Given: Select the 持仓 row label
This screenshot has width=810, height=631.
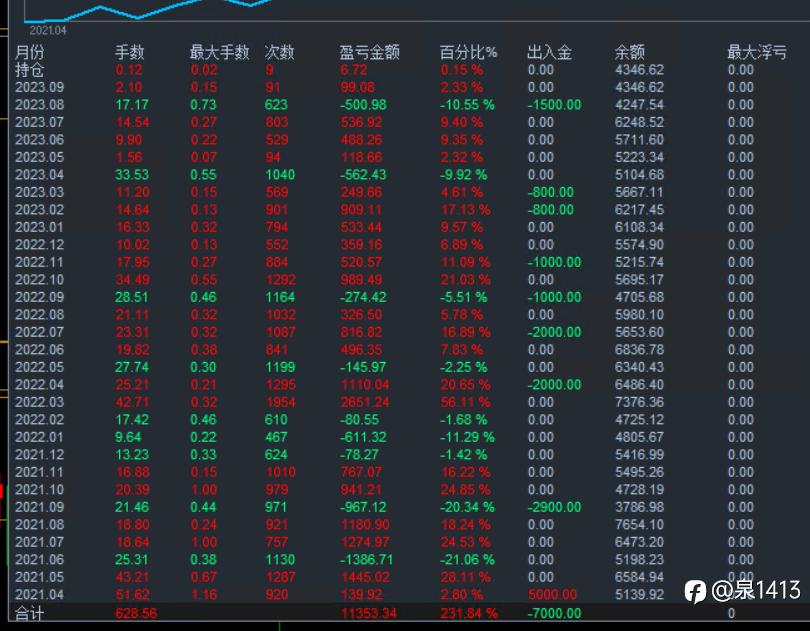Looking at the screenshot, I should click(29, 70).
